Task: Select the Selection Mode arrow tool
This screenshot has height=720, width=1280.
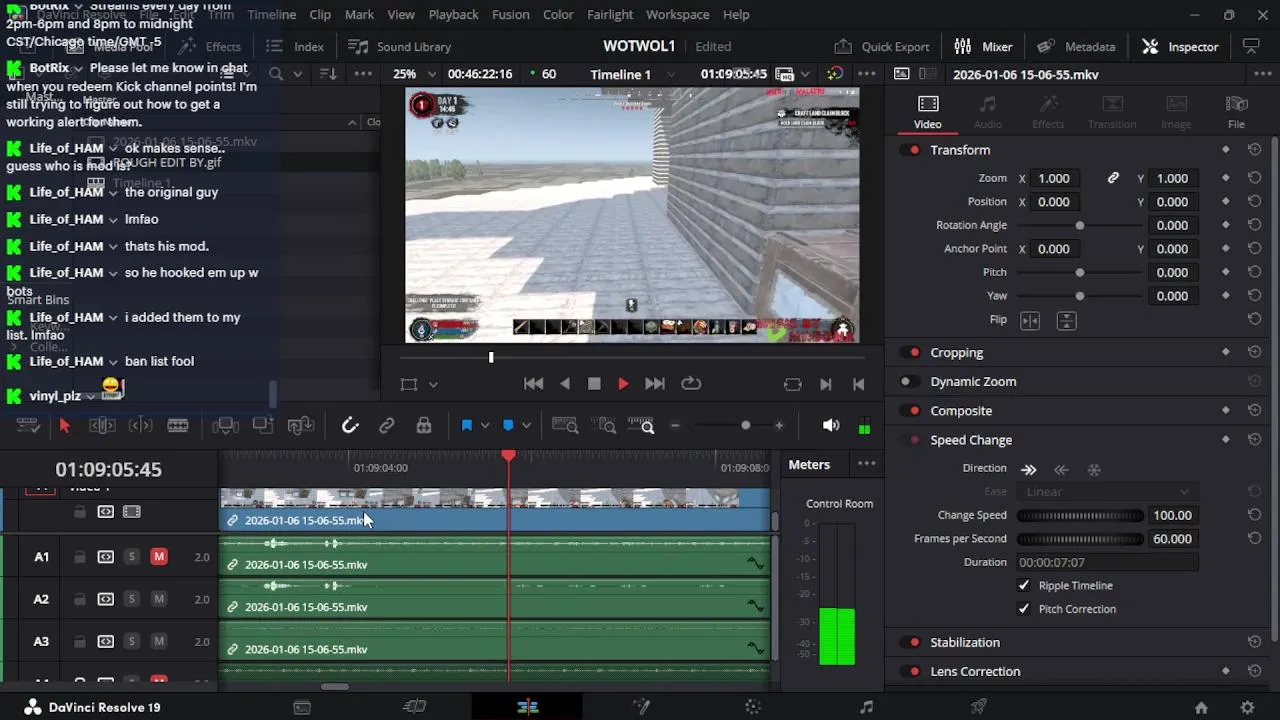Action: (64, 426)
